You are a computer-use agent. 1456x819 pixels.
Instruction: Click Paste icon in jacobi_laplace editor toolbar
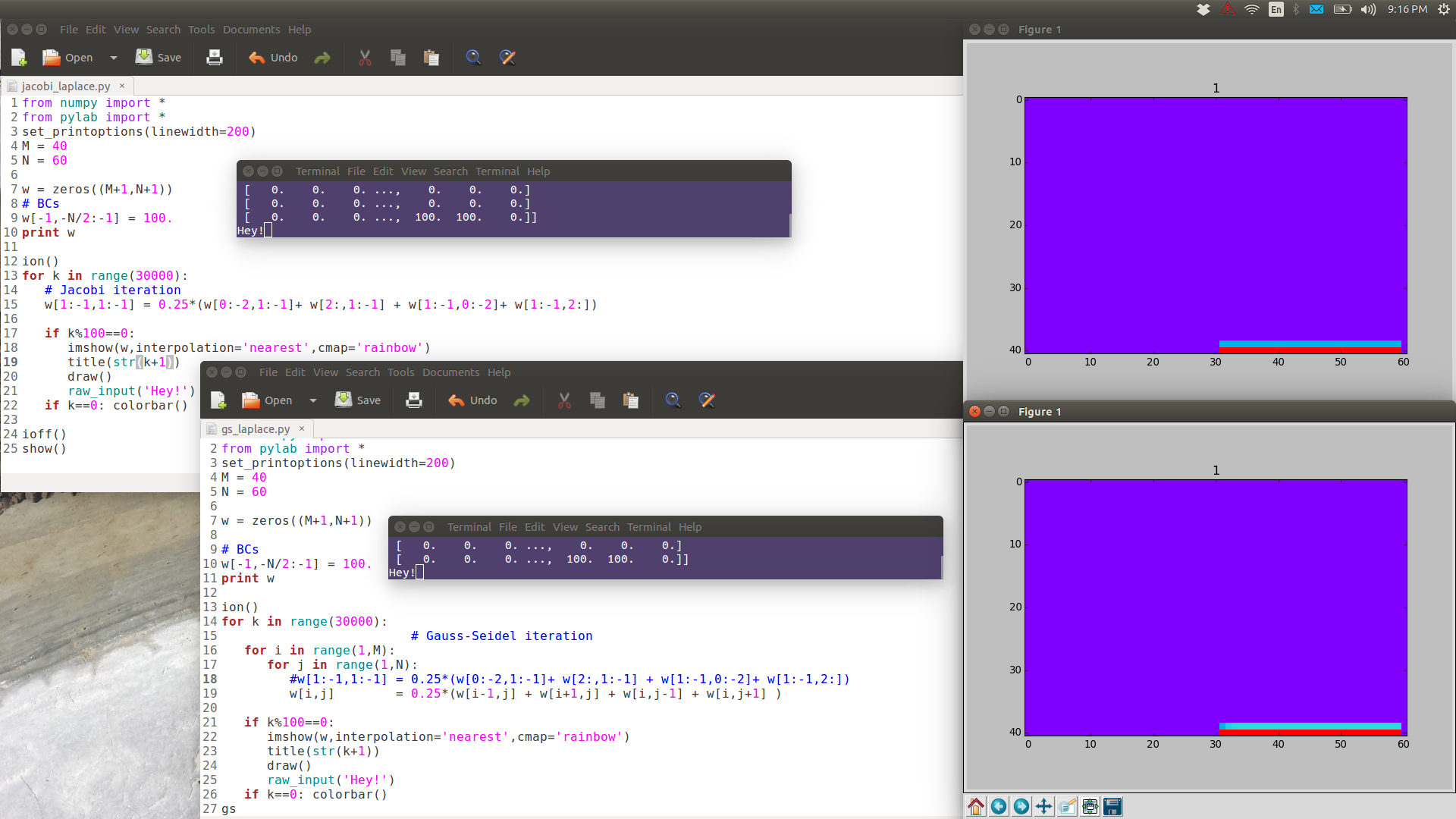(x=431, y=58)
